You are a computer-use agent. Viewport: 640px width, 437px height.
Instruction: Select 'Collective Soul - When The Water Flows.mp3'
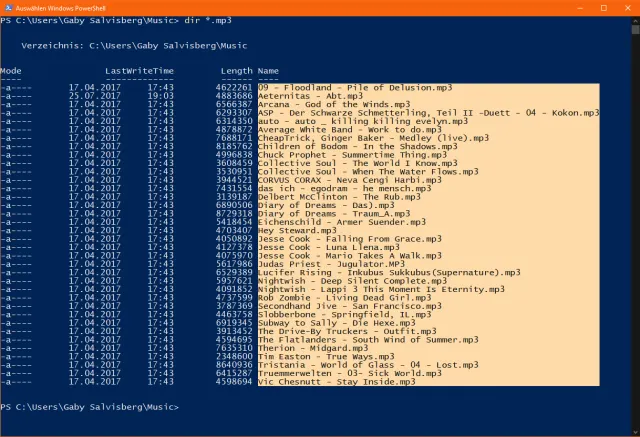pos(368,172)
